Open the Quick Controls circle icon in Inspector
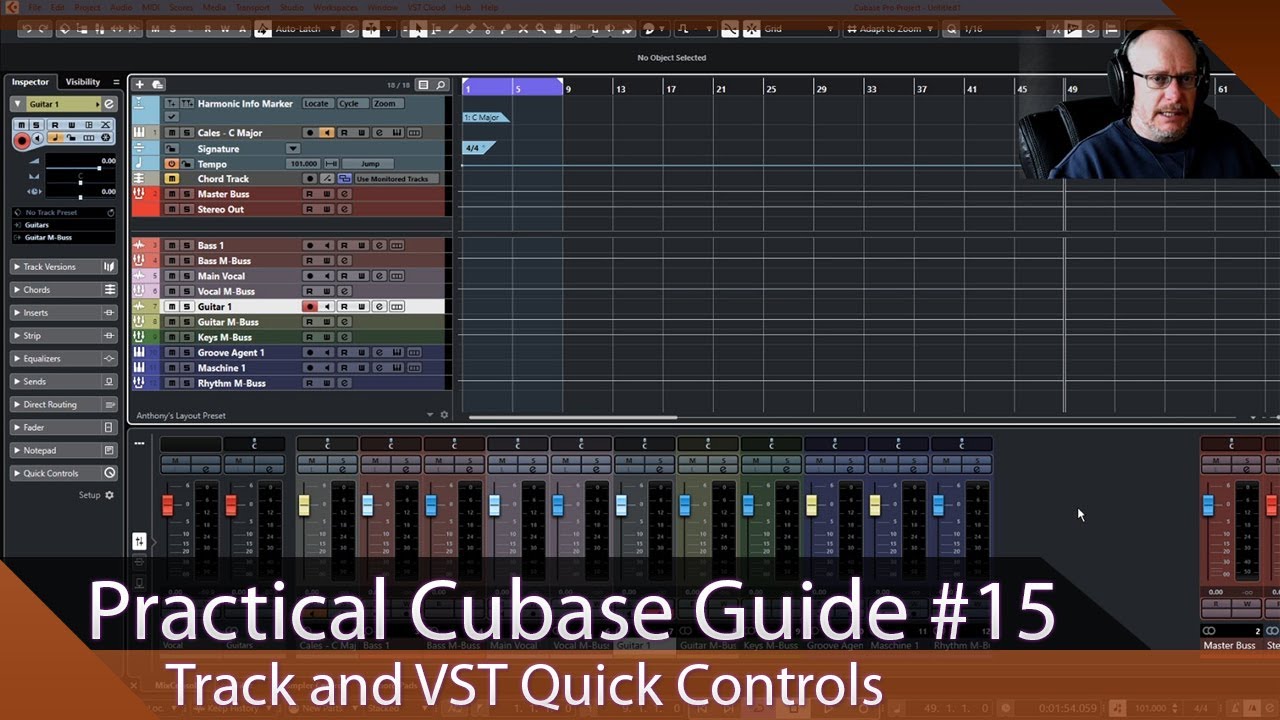The image size is (1280, 720). tap(110, 473)
